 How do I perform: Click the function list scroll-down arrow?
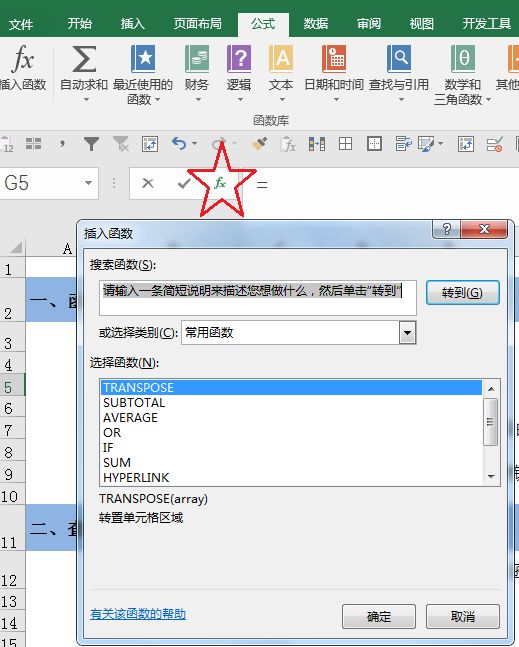[x=491, y=477]
